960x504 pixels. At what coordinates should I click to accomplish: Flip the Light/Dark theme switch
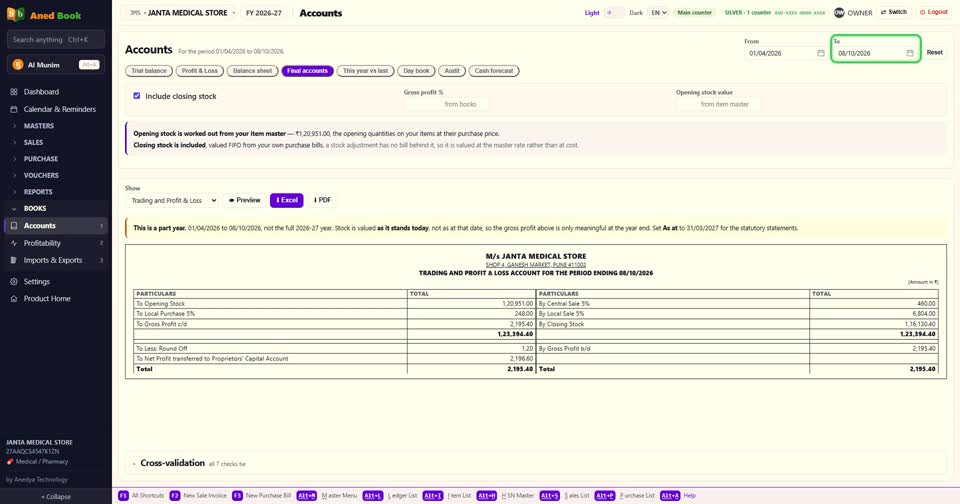614,13
